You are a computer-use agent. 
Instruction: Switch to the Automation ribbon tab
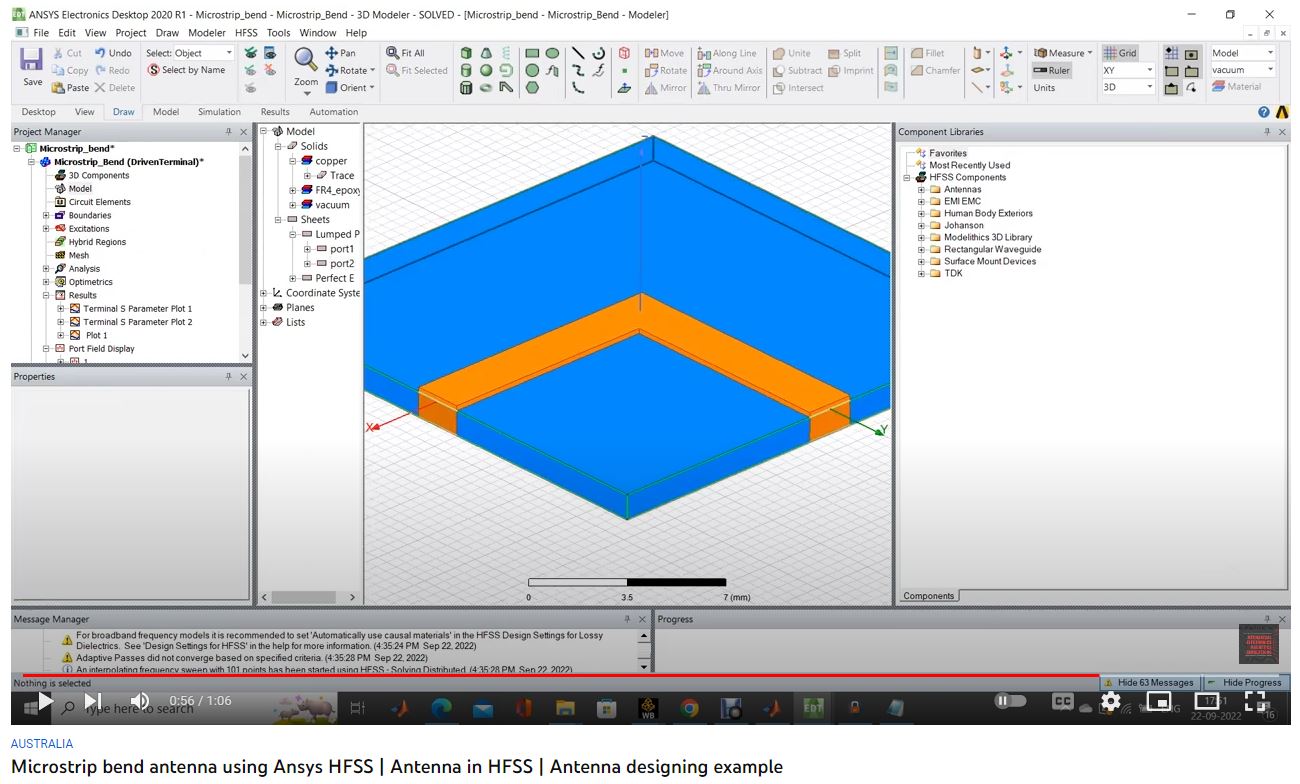(334, 112)
